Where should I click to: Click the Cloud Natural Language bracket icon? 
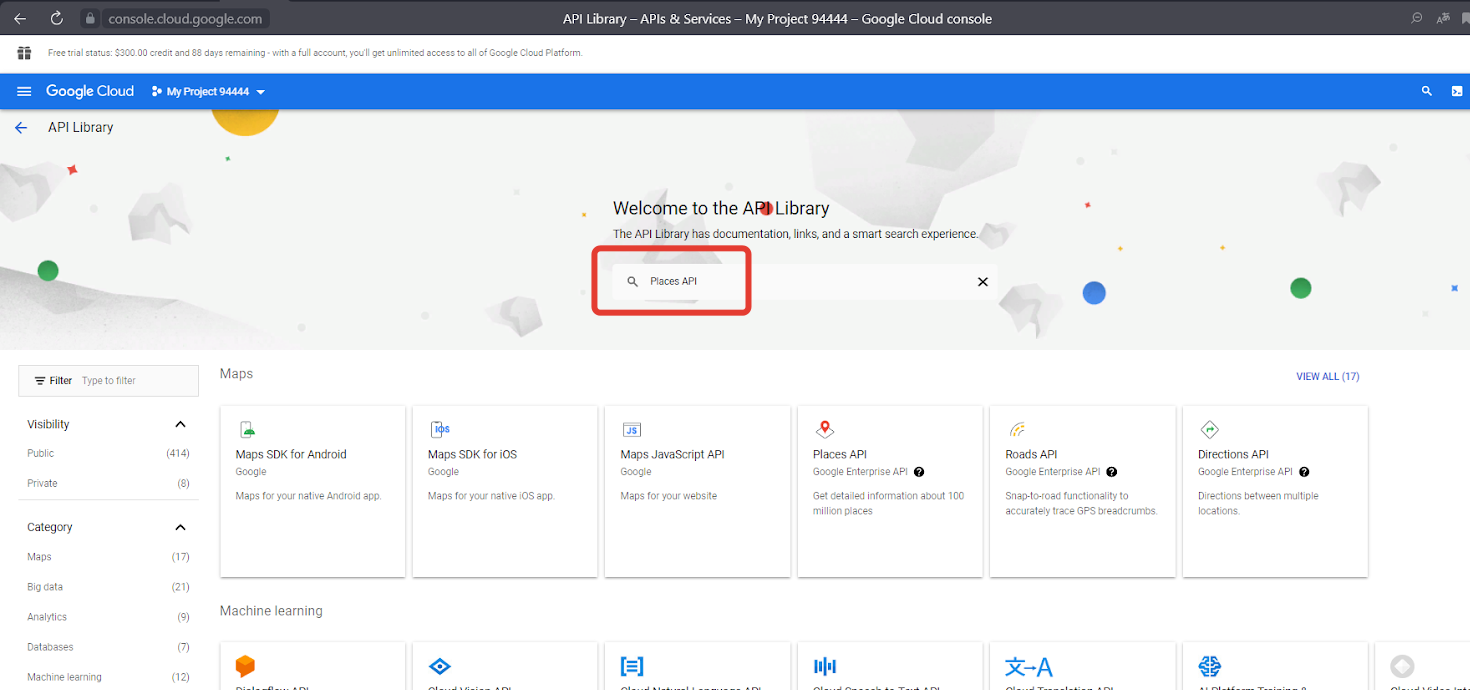tap(632, 666)
